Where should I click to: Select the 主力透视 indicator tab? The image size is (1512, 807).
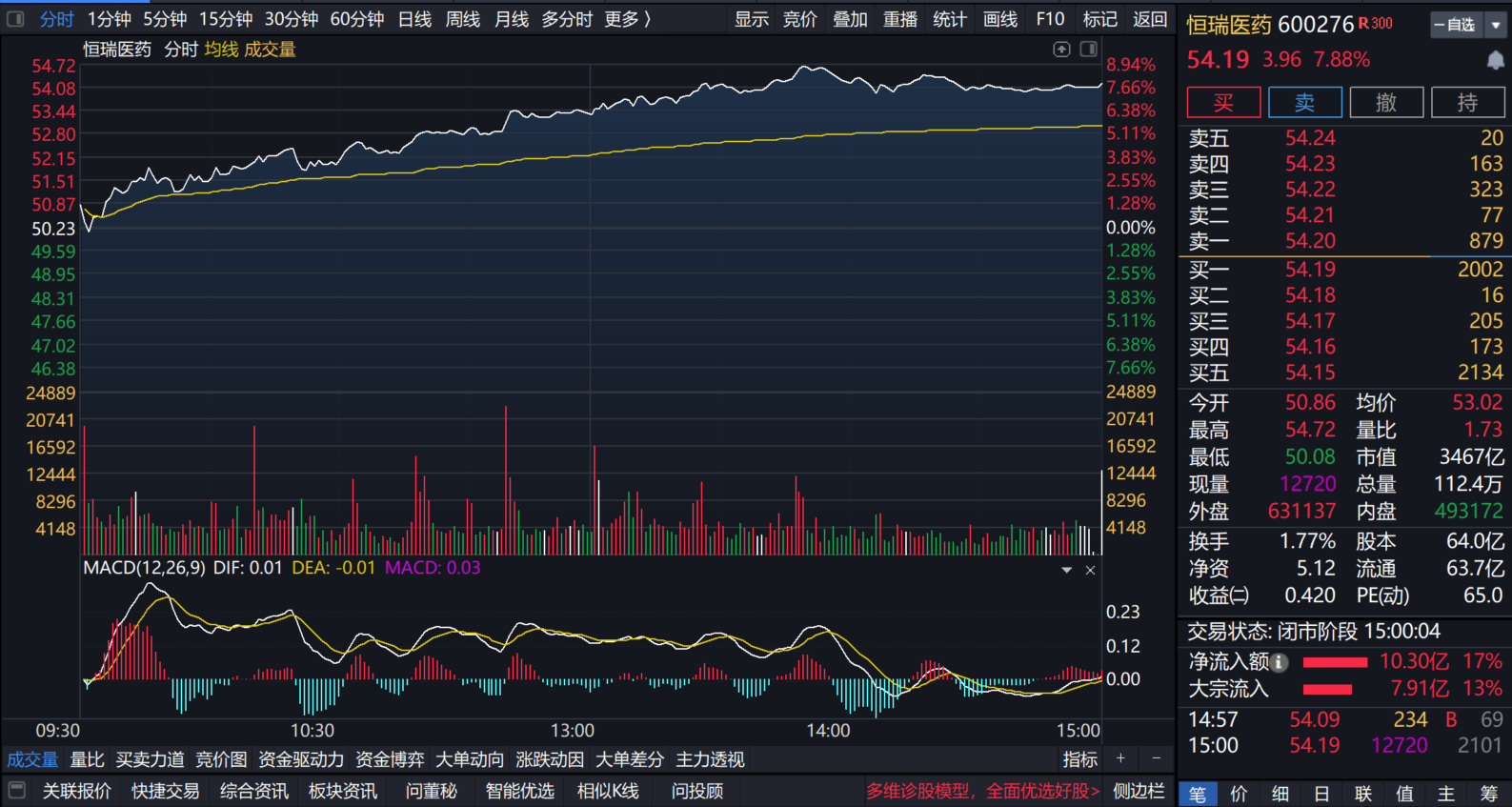click(710, 759)
